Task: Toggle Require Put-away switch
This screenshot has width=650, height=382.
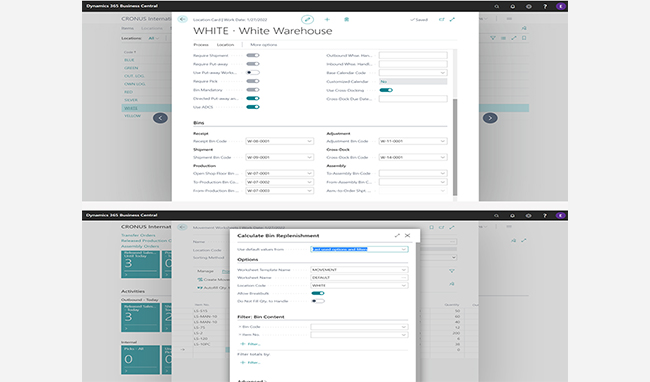Action: point(253,64)
